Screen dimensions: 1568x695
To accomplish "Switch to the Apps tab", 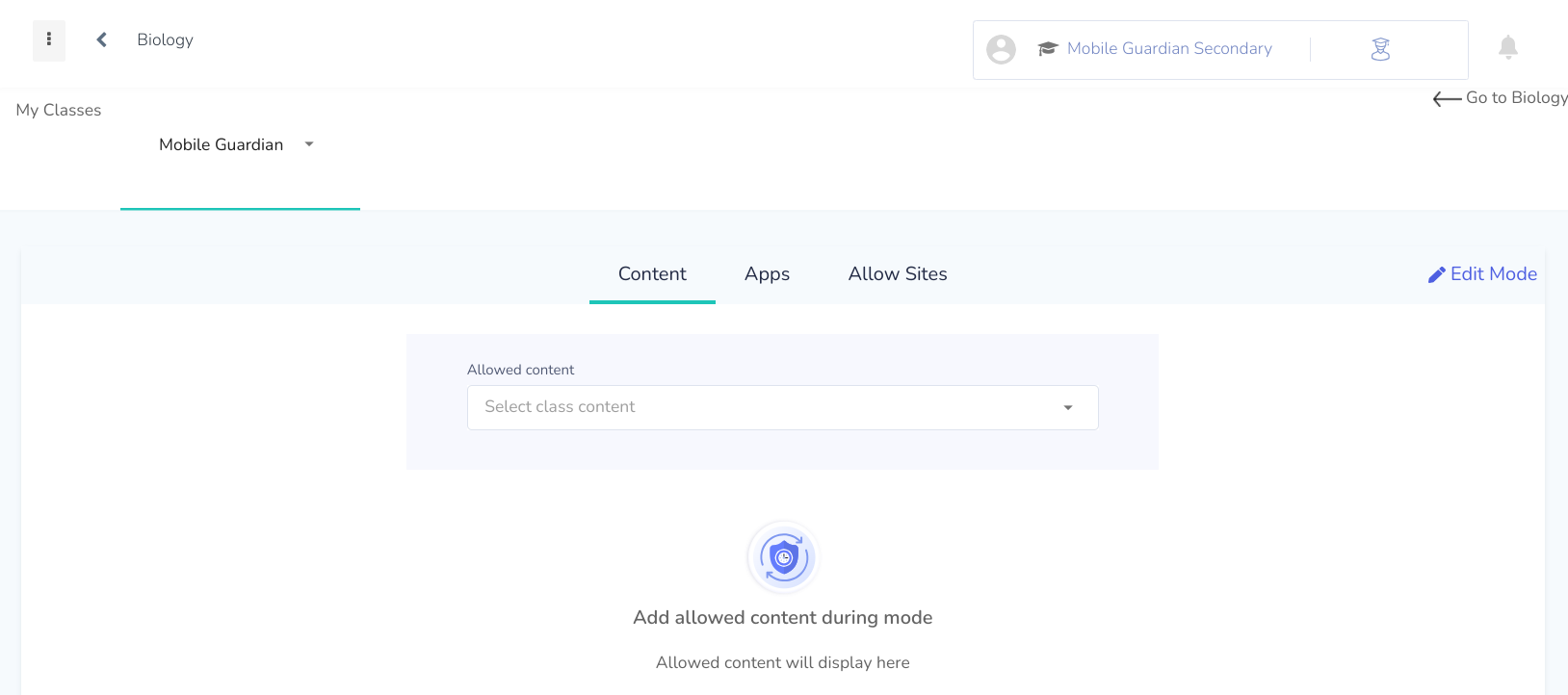I will [767, 274].
